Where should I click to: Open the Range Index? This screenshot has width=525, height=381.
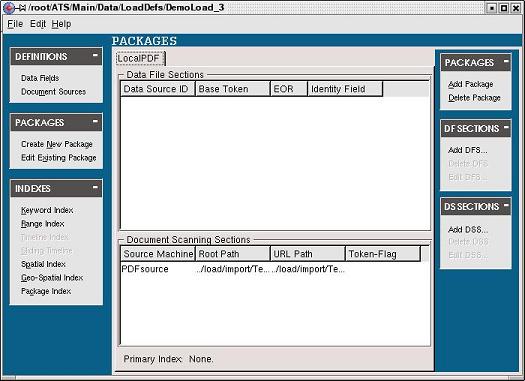pos(43,224)
